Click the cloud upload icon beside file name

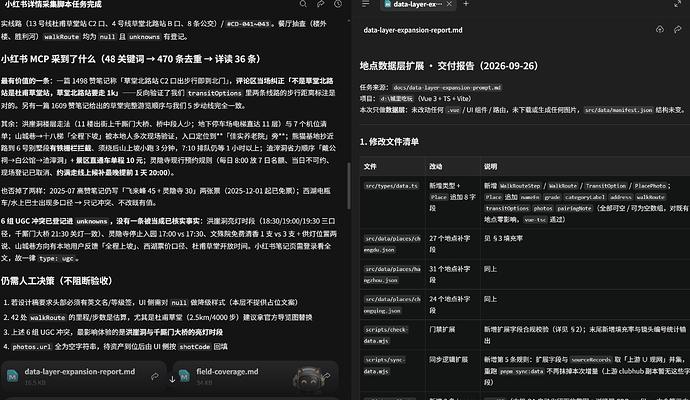tap(660, 29)
